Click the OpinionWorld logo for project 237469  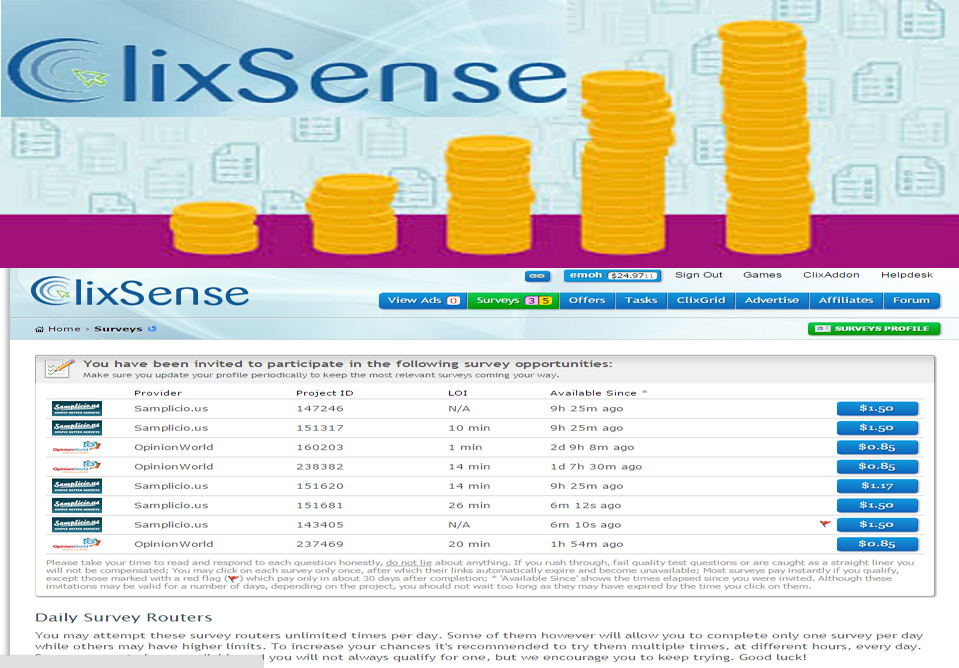[77, 544]
